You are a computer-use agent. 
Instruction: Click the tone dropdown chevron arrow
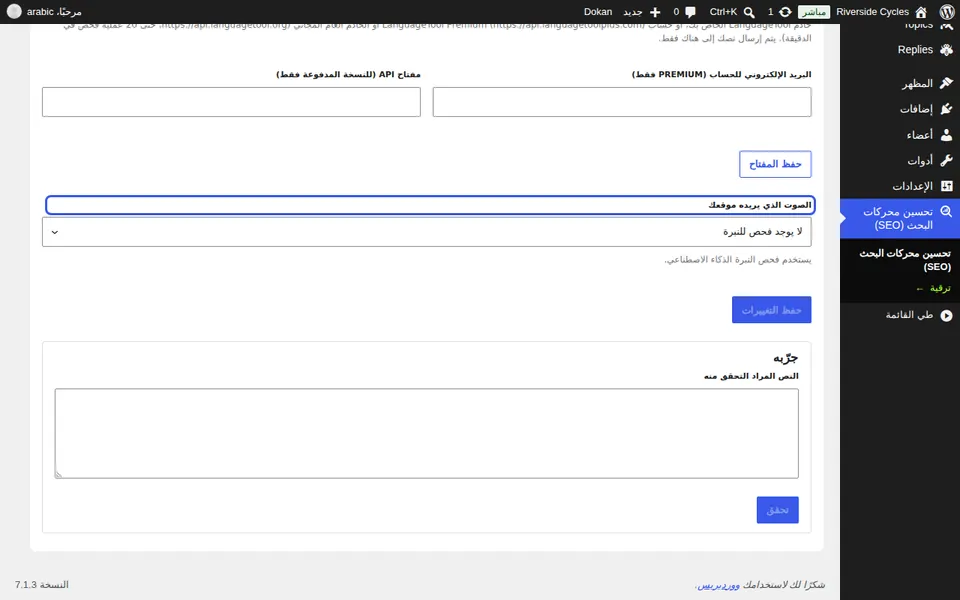click(x=55, y=232)
